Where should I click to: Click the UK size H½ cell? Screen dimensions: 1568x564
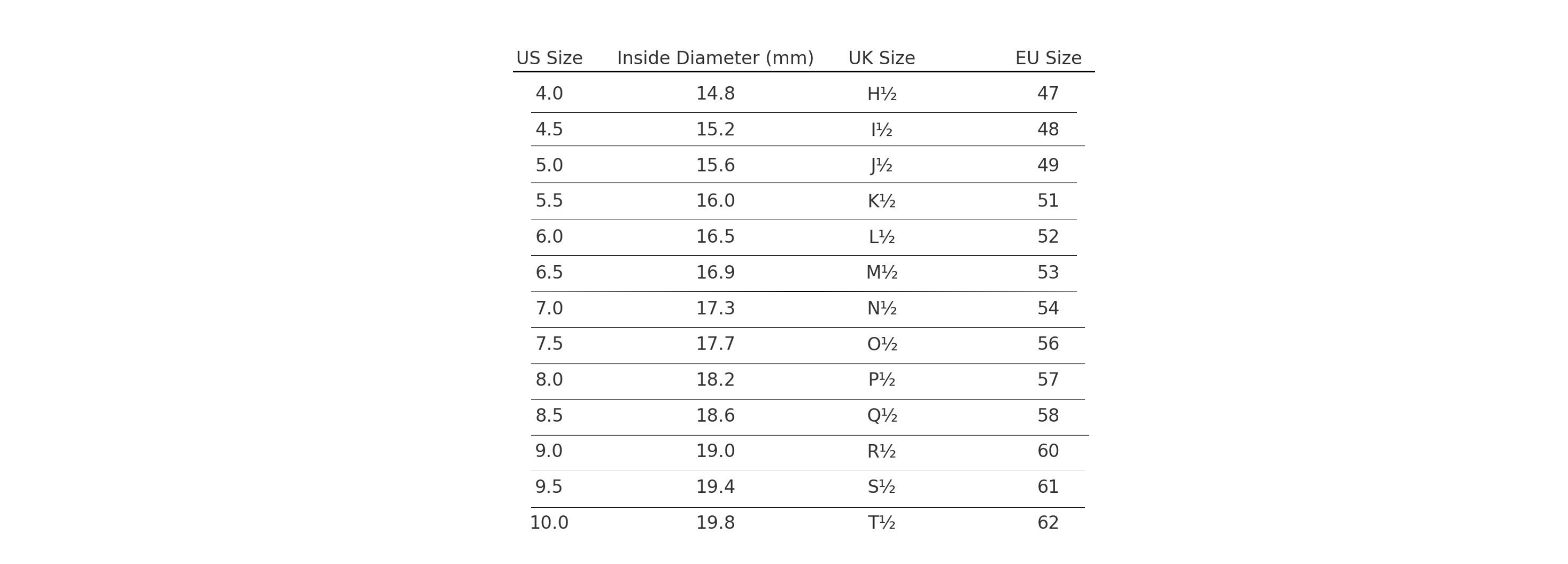[x=882, y=94]
